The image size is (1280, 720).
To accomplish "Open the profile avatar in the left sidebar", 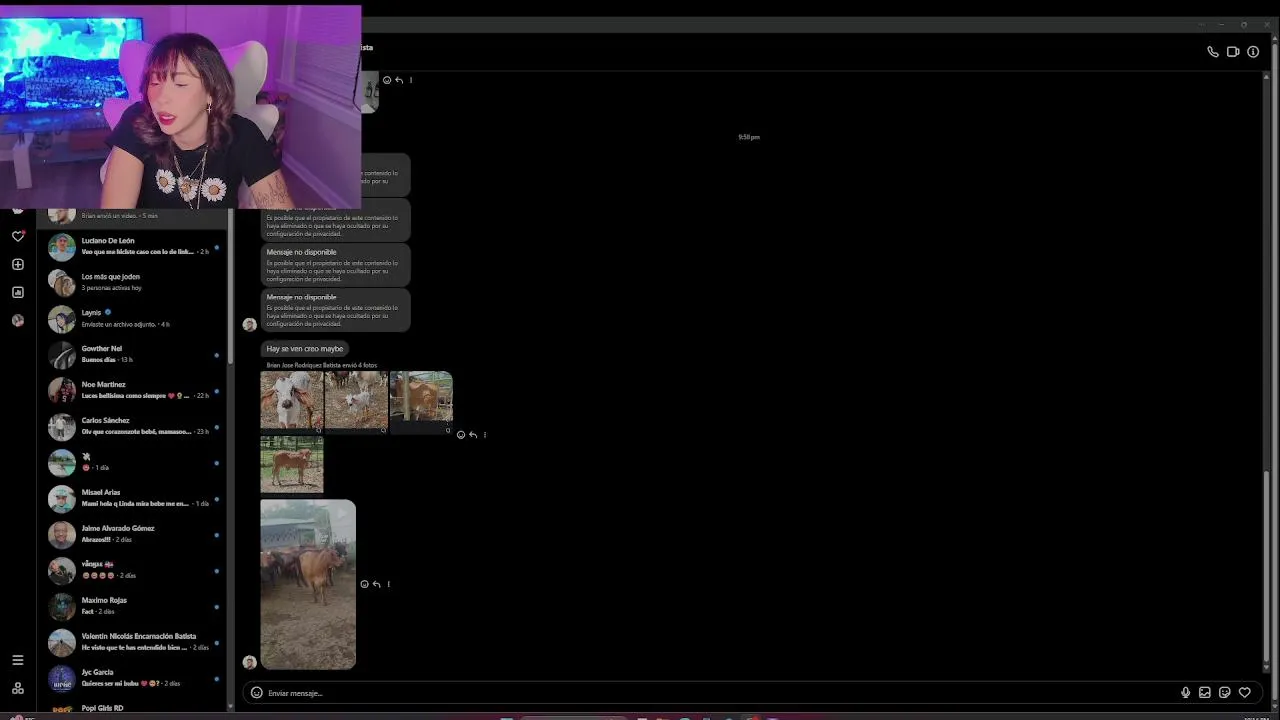I will (18, 320).
